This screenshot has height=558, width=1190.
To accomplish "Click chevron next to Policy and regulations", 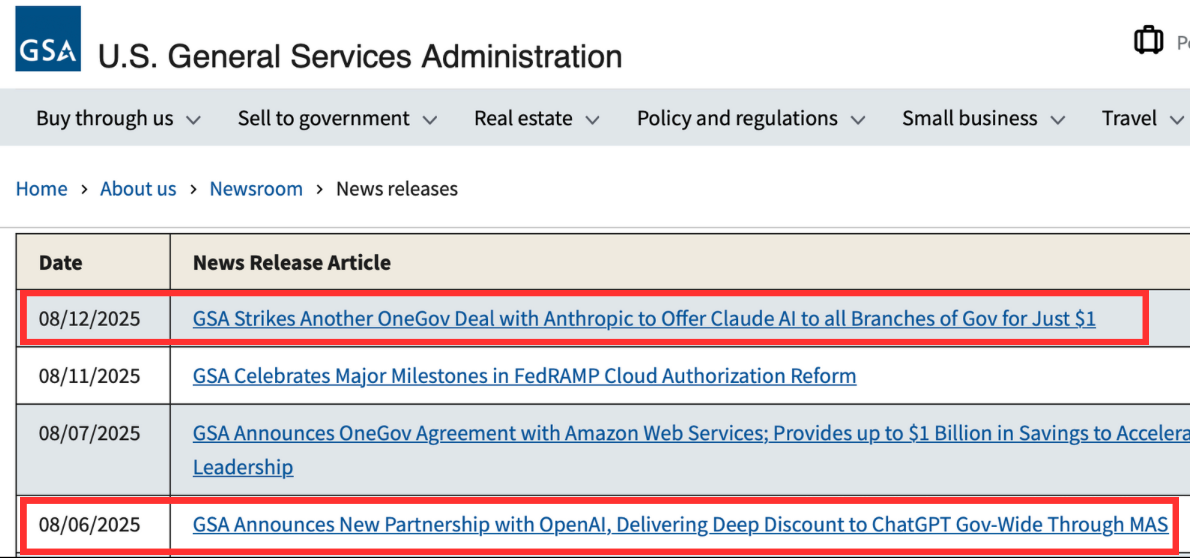I will (858, 120).
